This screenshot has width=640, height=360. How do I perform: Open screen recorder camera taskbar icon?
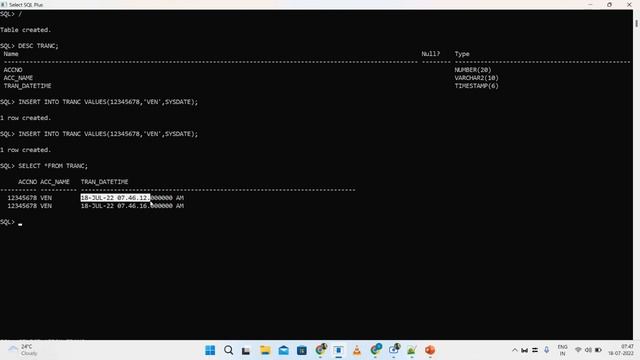394,350
